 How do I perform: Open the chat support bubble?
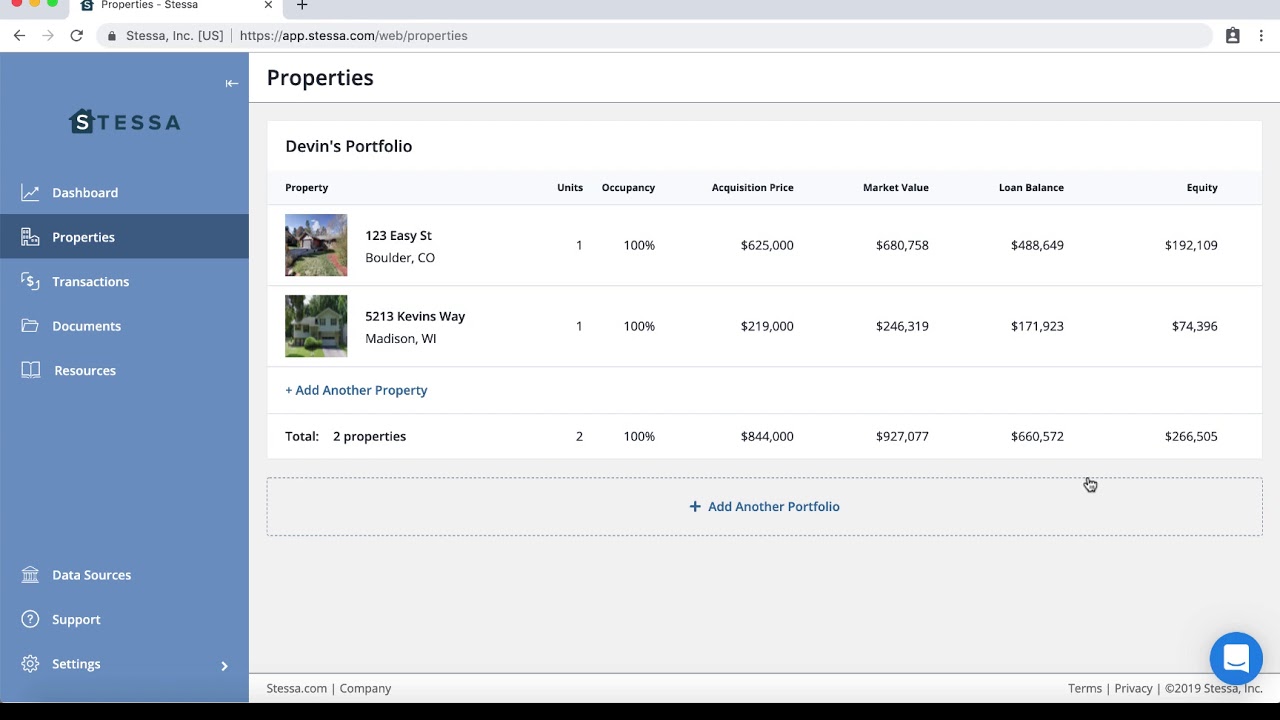(x=1236, y=658)
